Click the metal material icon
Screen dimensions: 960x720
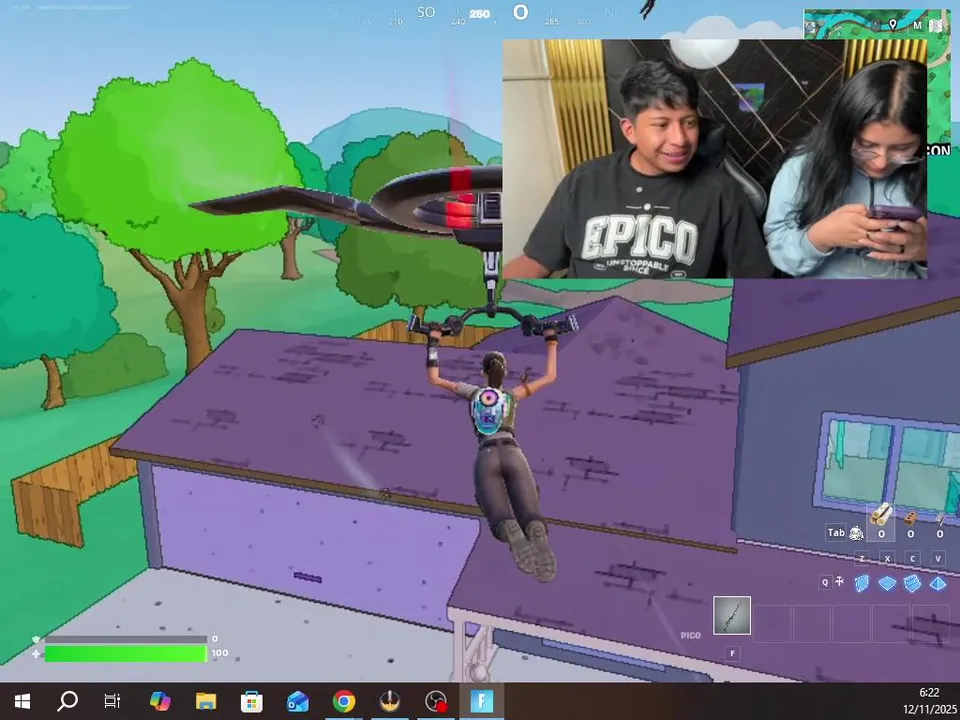pyautogui.click(x=940, y=519)
